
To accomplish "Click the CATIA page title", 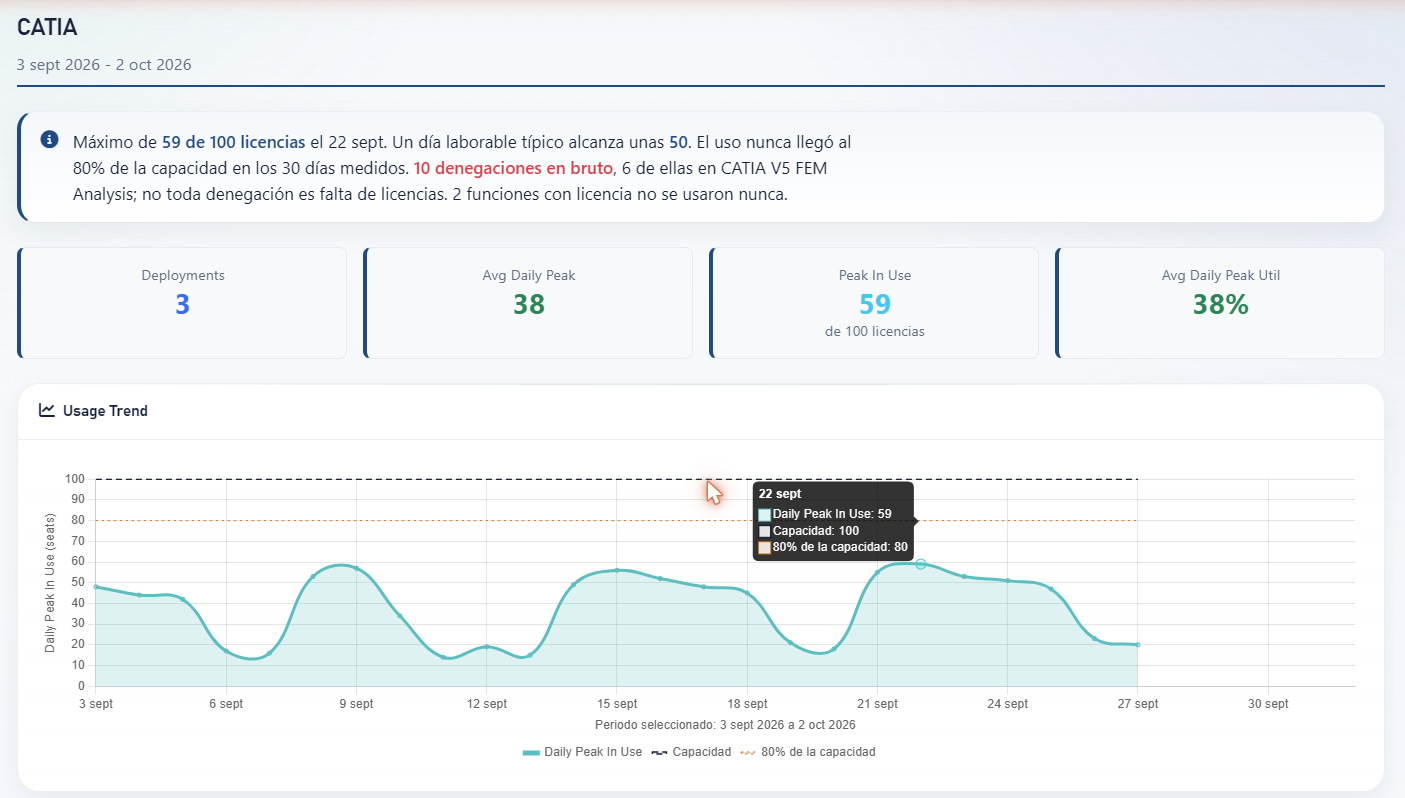I will point(47,27).
